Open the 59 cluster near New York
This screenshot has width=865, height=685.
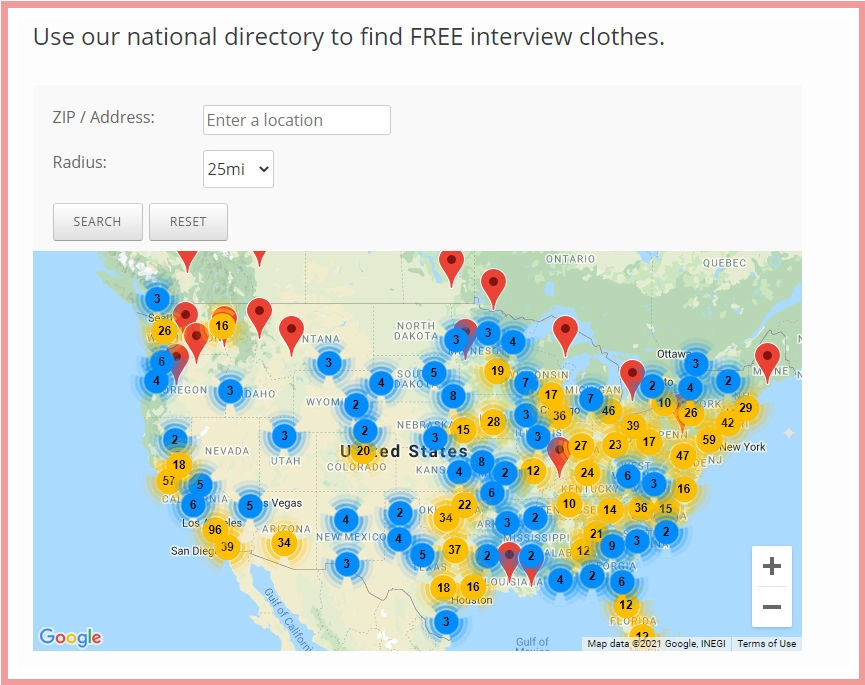pyautogui.click(x=709, y=440)
